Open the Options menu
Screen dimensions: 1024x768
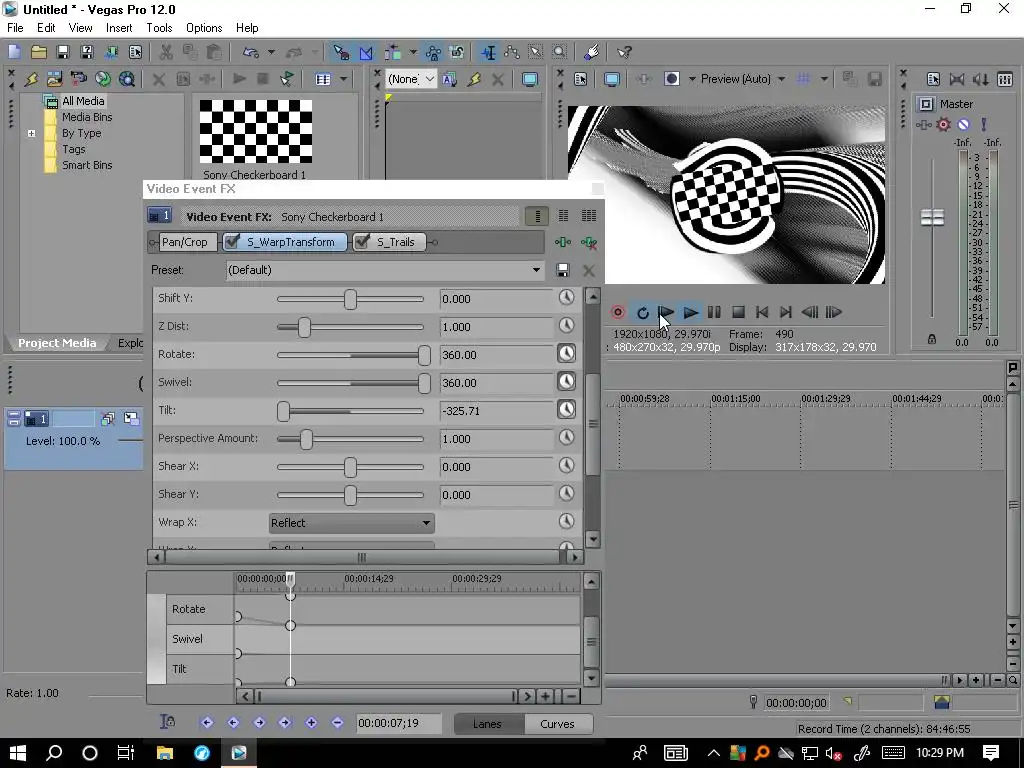point(204,28)
